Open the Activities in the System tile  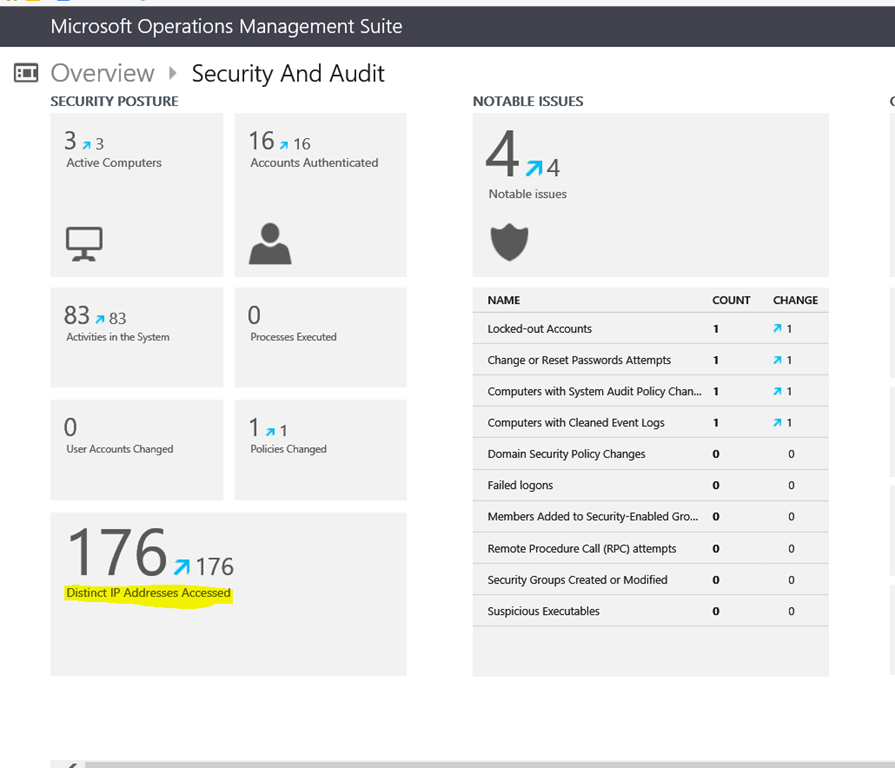[136, 337]
